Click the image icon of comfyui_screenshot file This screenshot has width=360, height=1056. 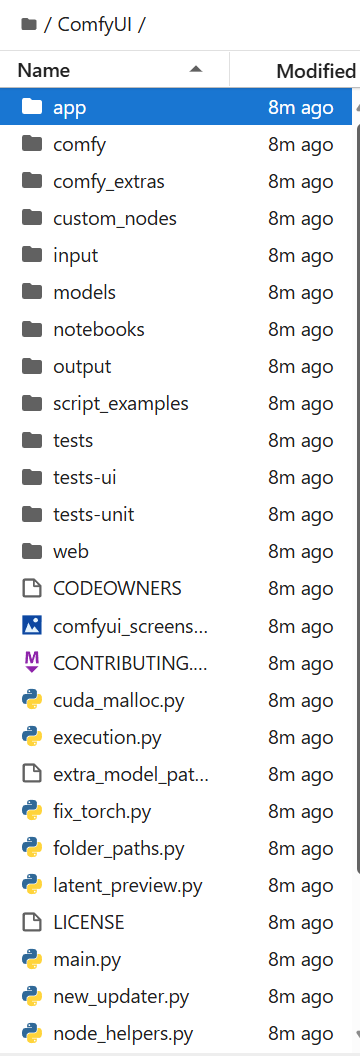point(32,626)
